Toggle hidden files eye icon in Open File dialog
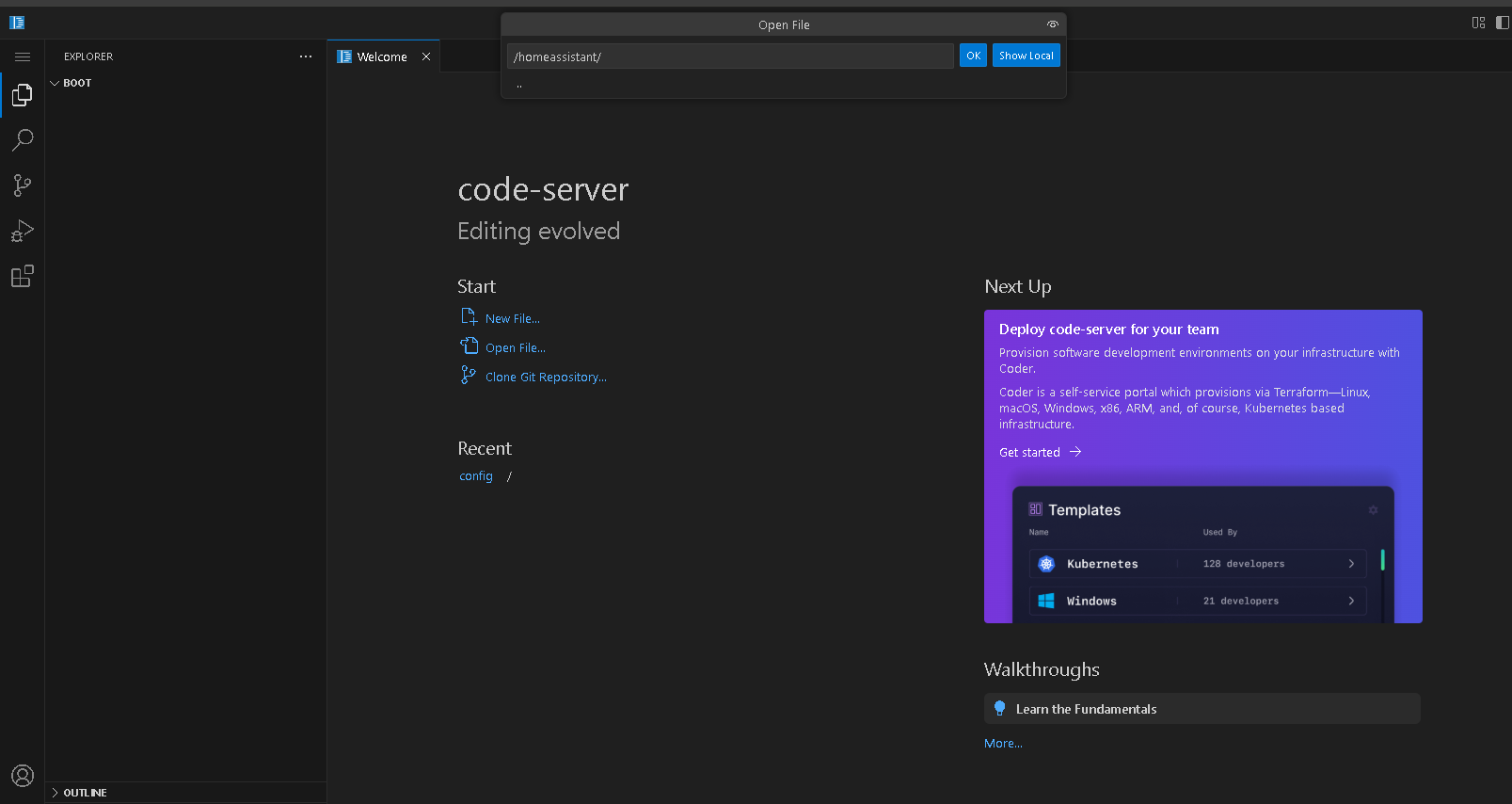The height and width of the screenshot is (804, 1512). 1053,24
